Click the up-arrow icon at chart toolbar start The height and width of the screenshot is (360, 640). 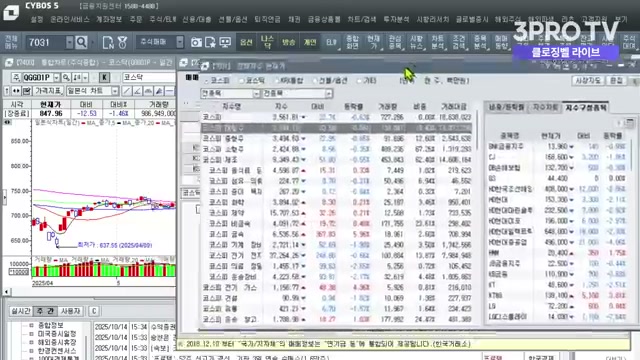point(7,91)
